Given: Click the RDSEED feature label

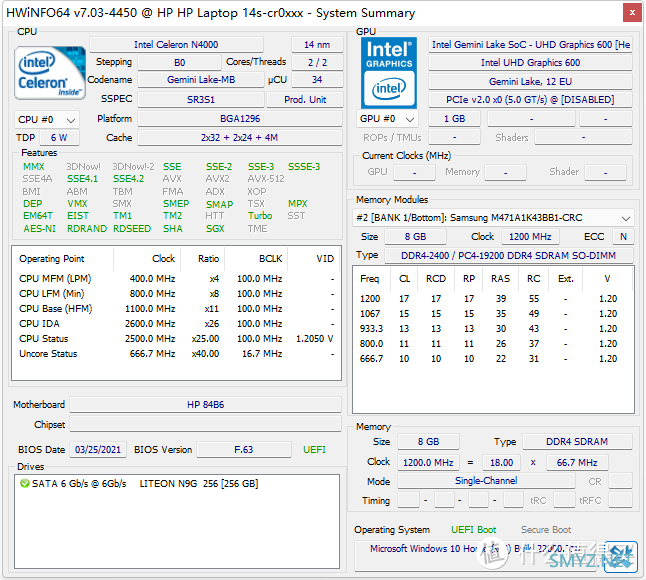Looking at the screenshot, I should pos(132,229).
